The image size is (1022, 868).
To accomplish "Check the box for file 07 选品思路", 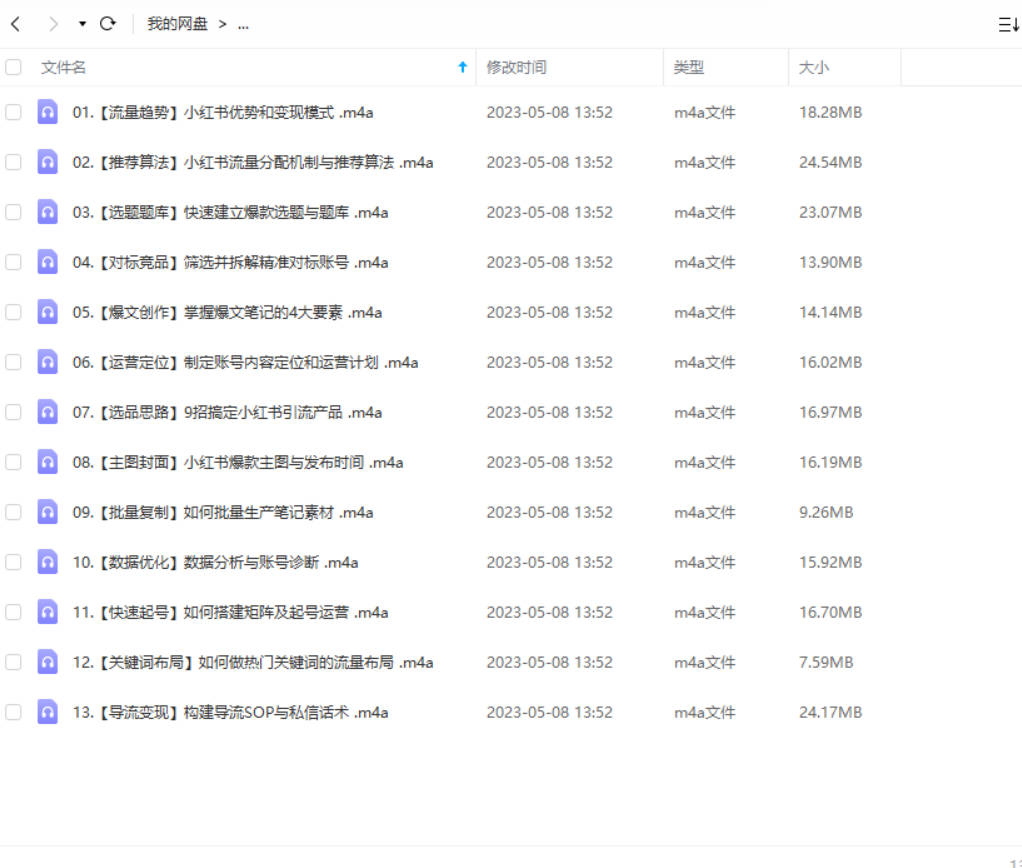I will click(x=13, y=412).
